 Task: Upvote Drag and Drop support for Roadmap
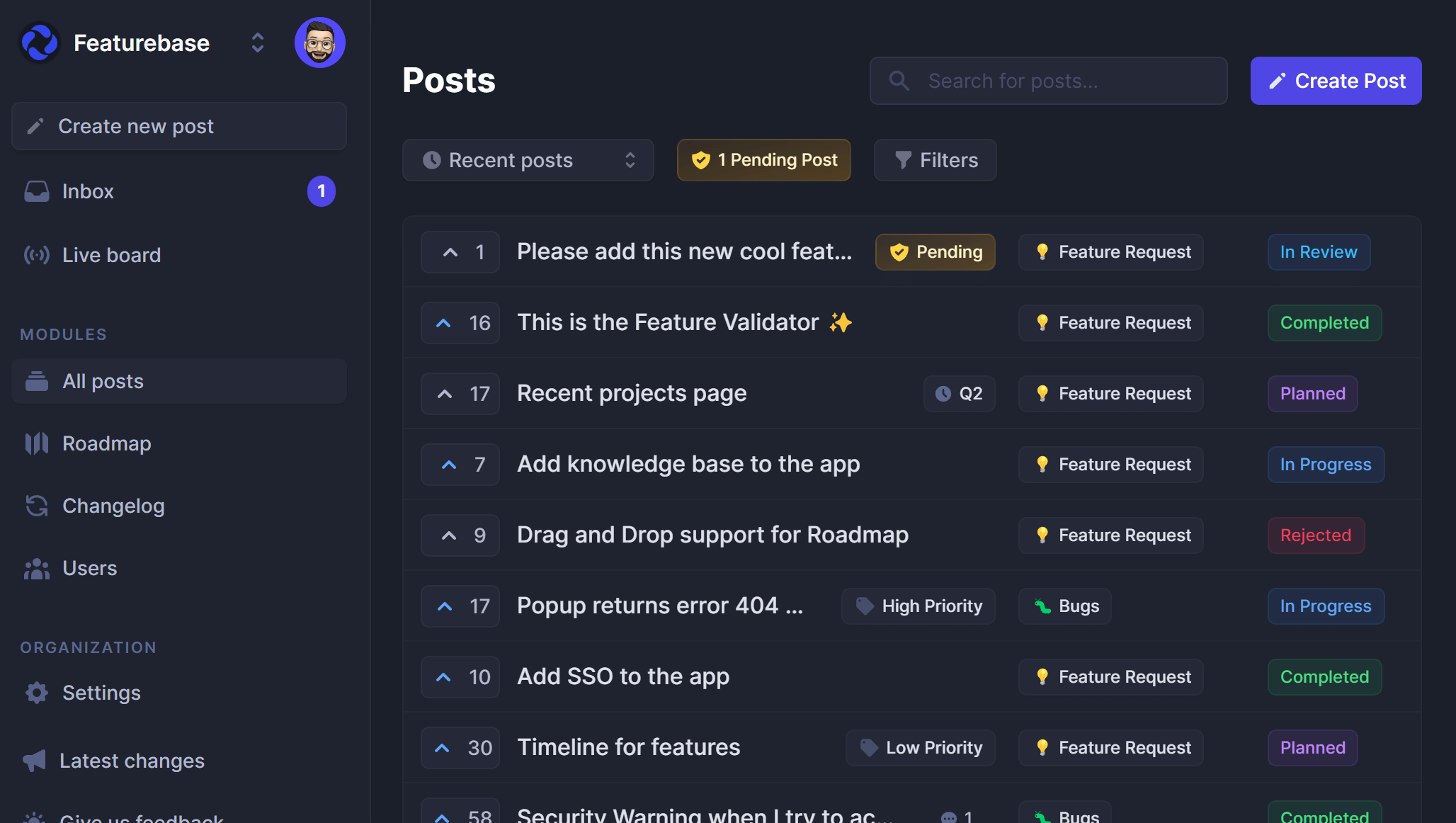click(460, 535)
